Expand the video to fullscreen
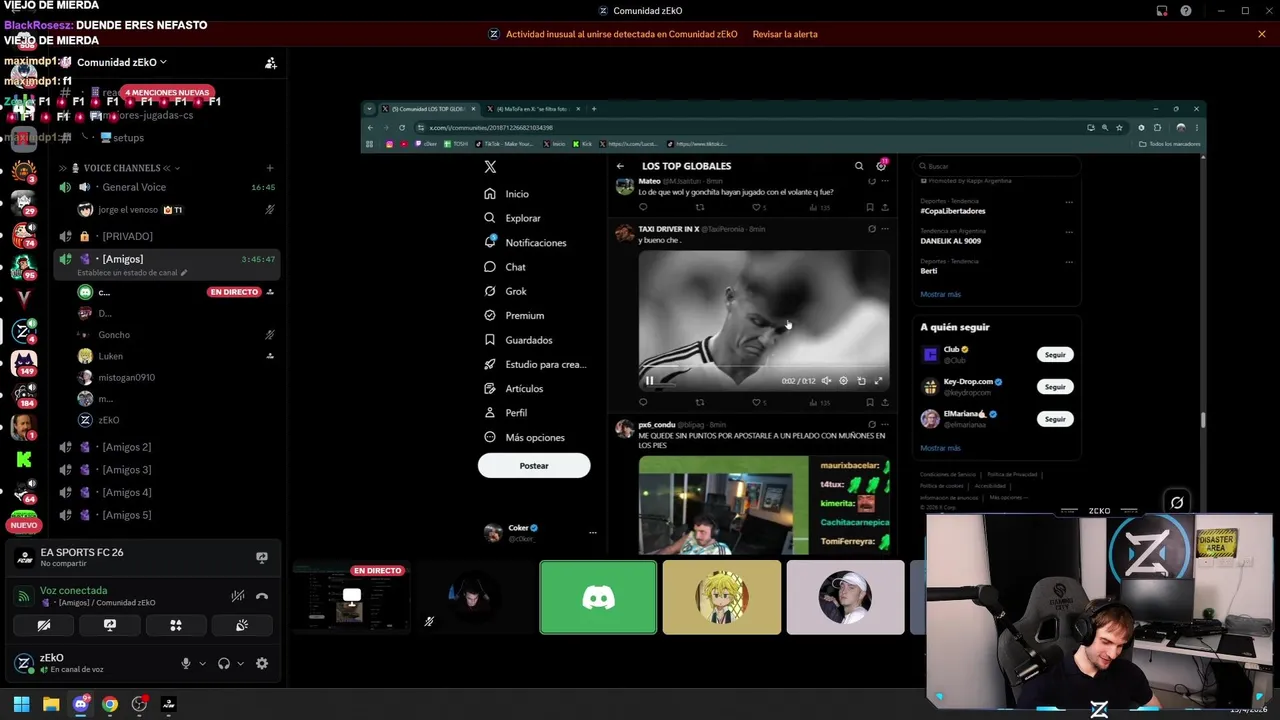Image resolution: width=1280 pixels, height=720 pixels. click(878, 381)
